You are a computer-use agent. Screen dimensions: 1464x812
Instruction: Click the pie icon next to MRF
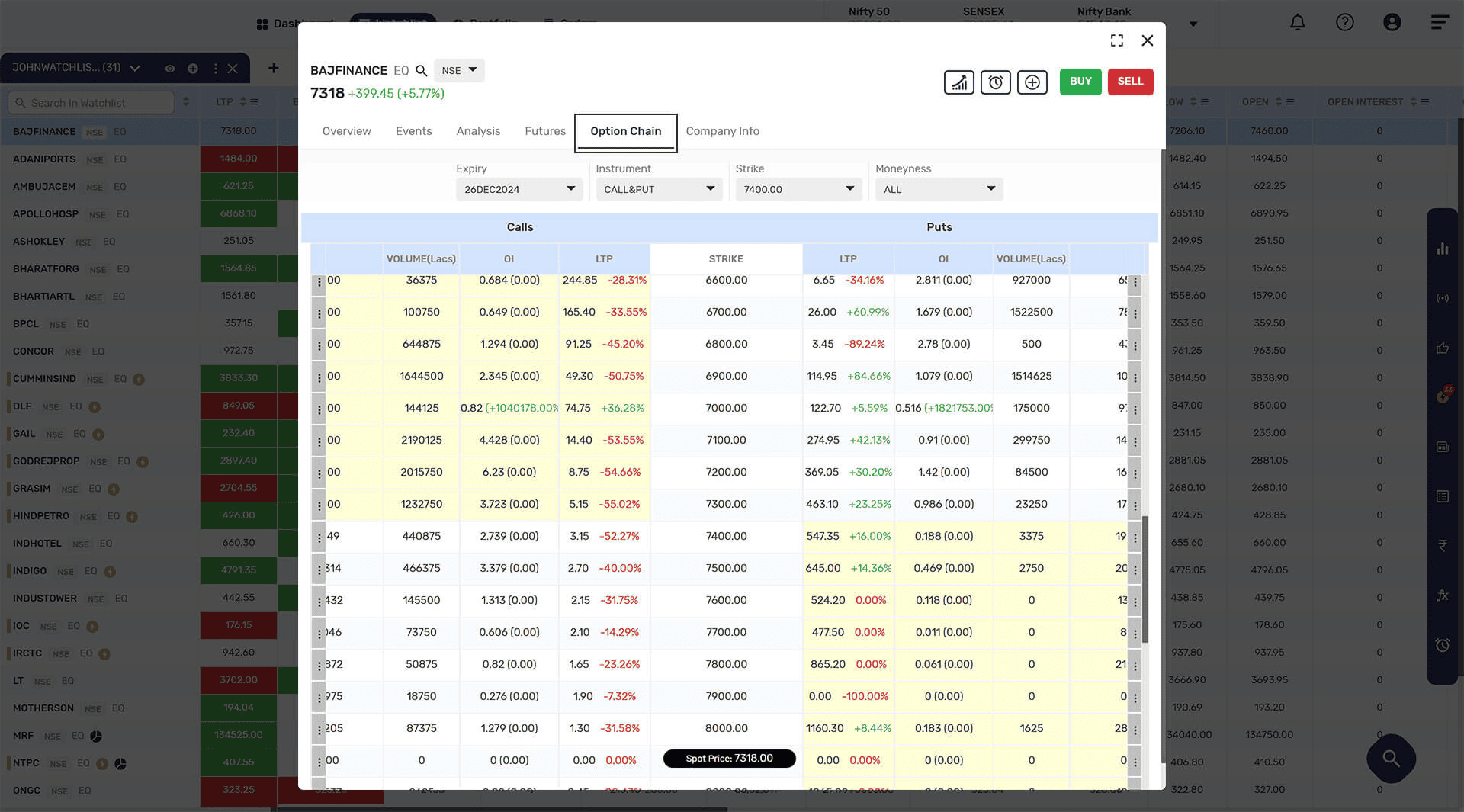(96, 737)
